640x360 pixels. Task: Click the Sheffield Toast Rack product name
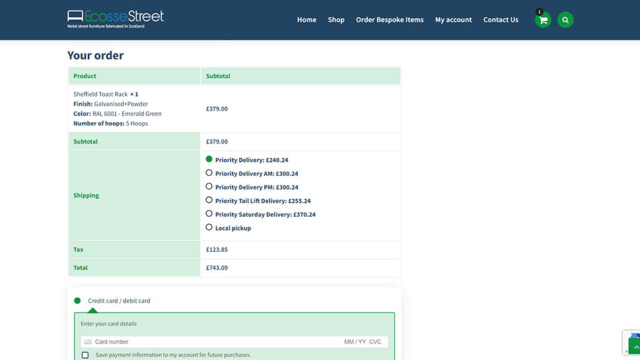click(100, 94)
